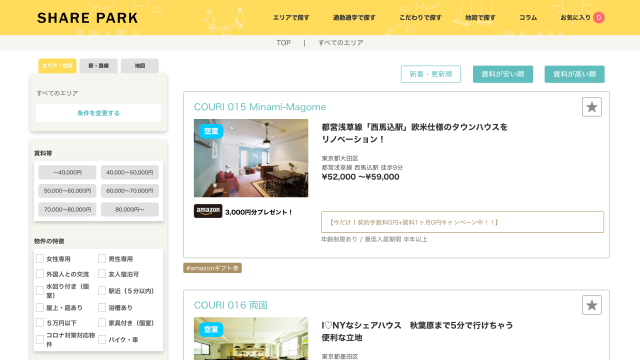Check the 男性専用 checkbox

coord(102,258)
